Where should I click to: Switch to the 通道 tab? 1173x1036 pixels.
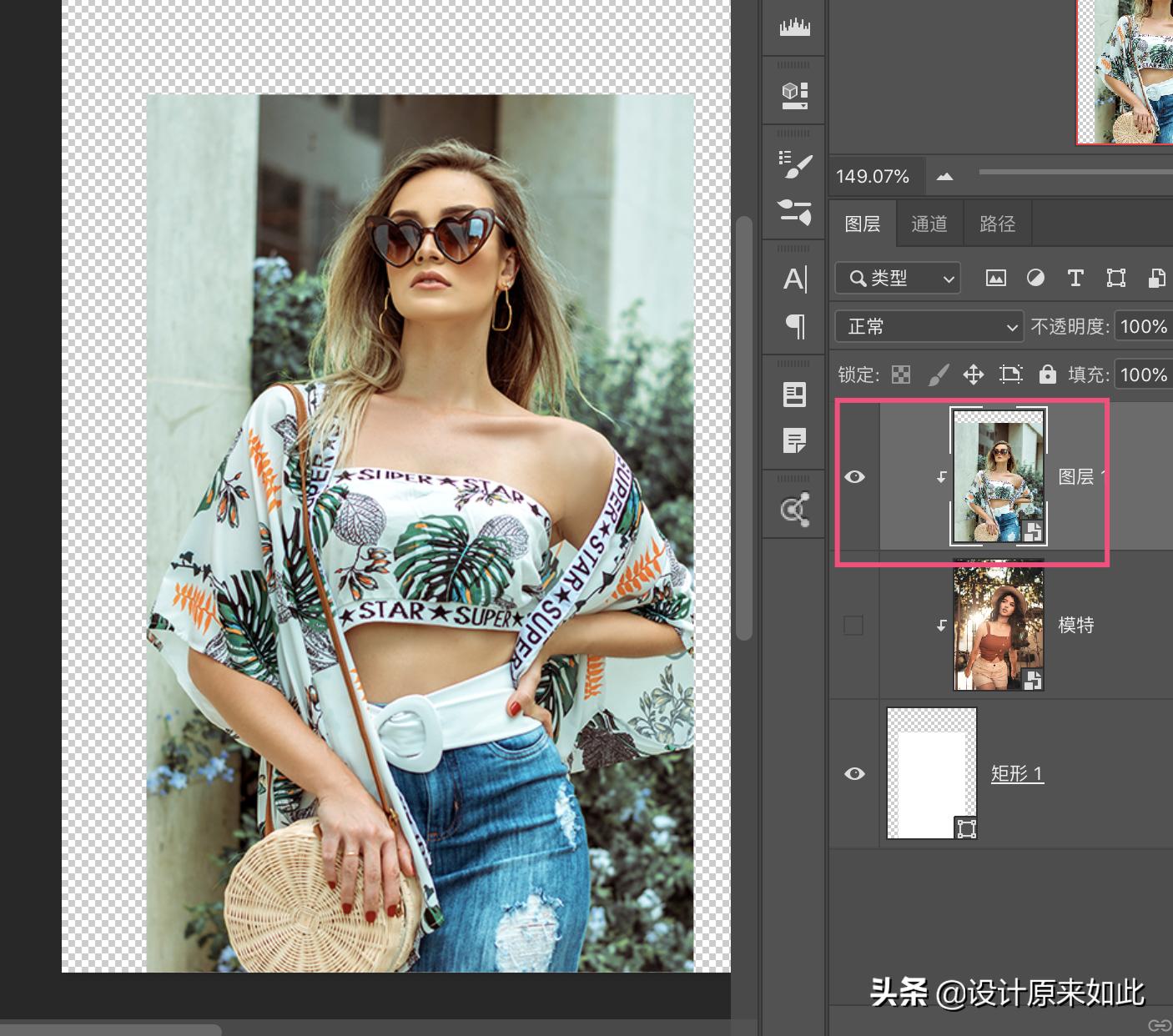tap(929, 224)
